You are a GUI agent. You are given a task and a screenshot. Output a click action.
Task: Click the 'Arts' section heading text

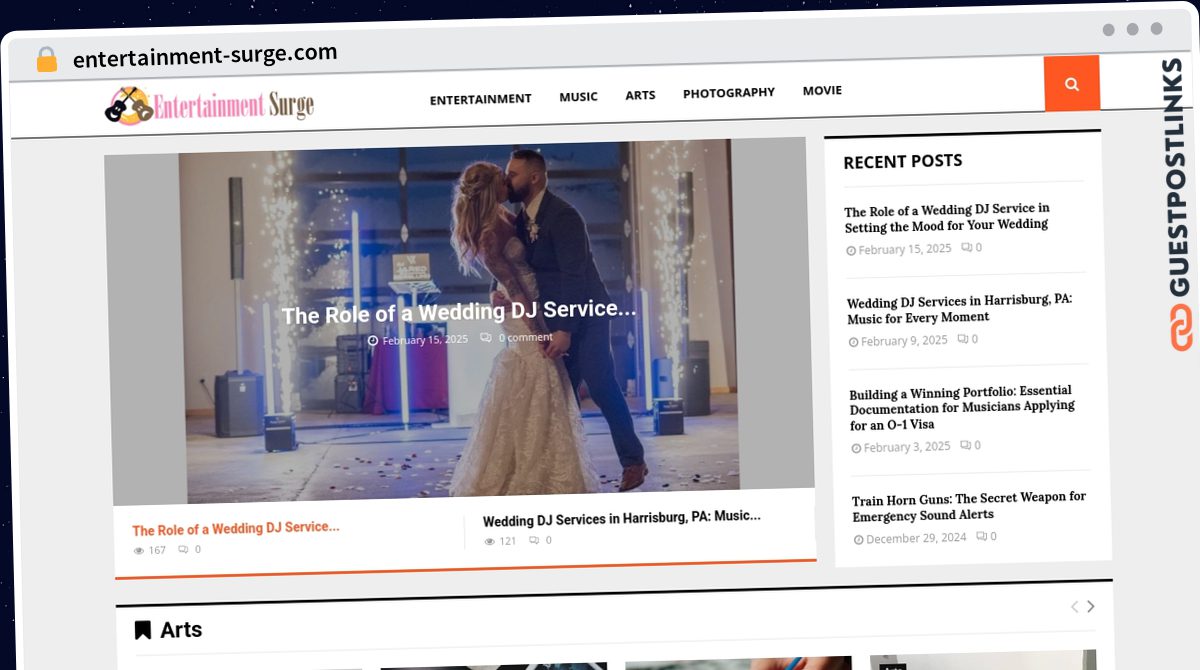pos(181,630)
